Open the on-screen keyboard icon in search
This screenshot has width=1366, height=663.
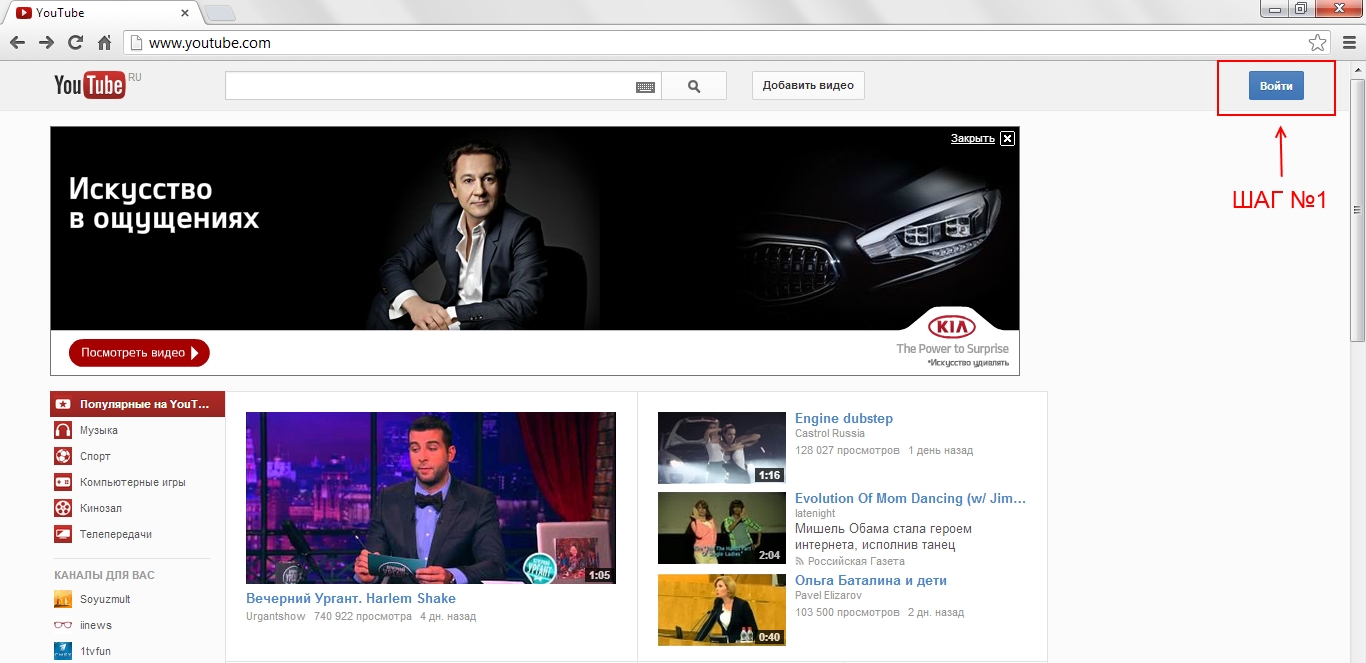coord(646,87)
